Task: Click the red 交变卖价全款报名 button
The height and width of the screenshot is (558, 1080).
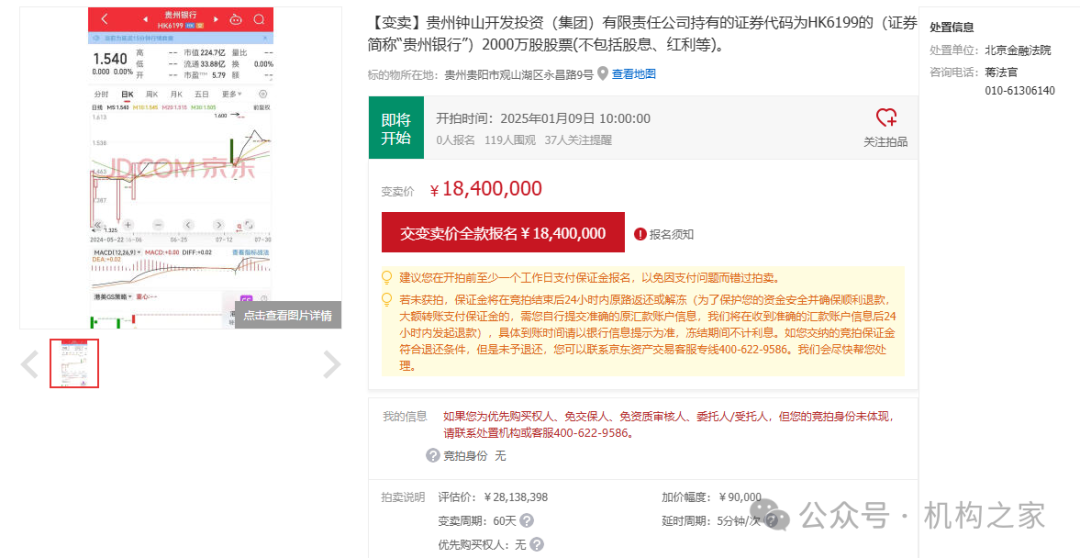Action: (503, 233)
